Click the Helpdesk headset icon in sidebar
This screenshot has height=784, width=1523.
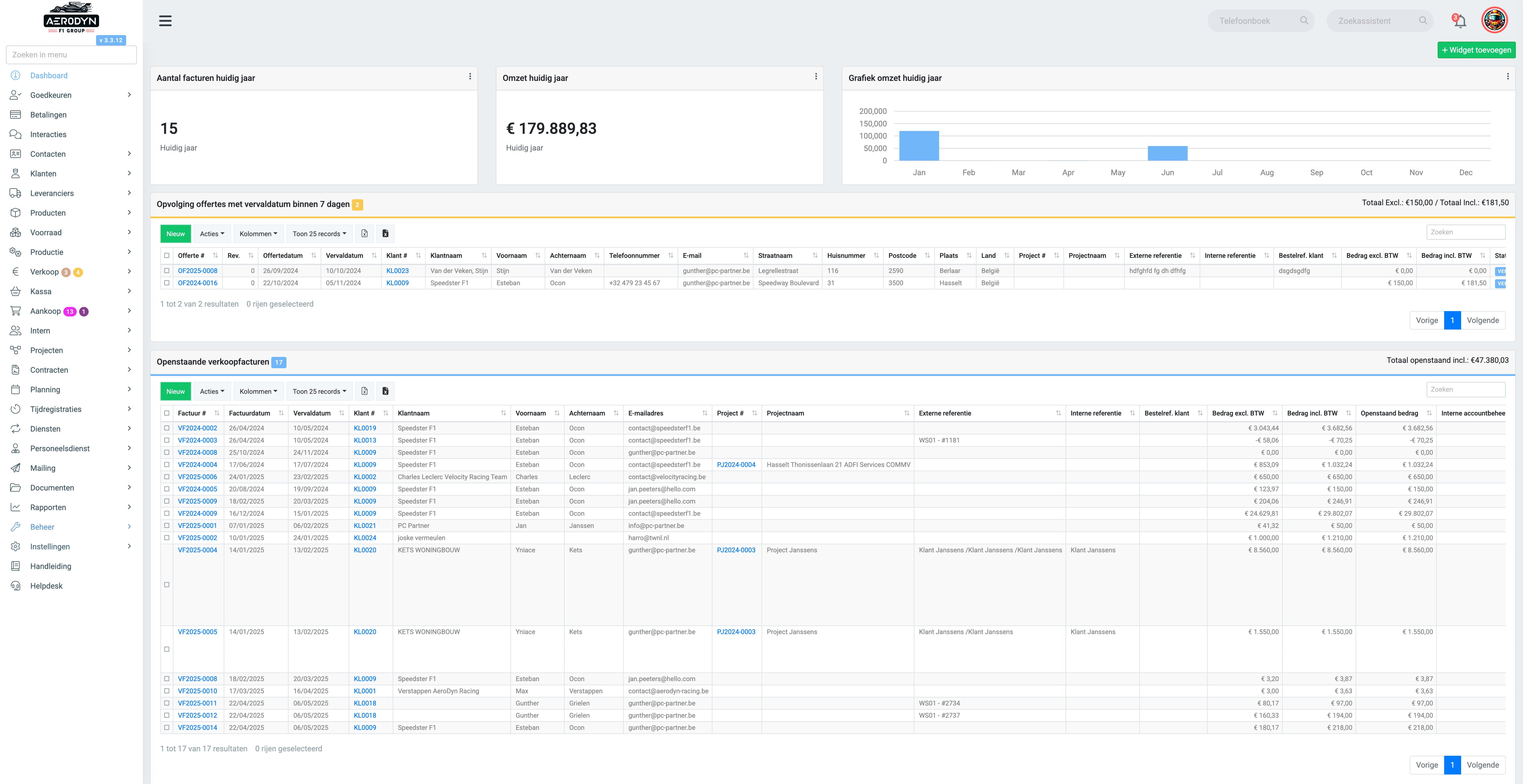coord(15,586)
